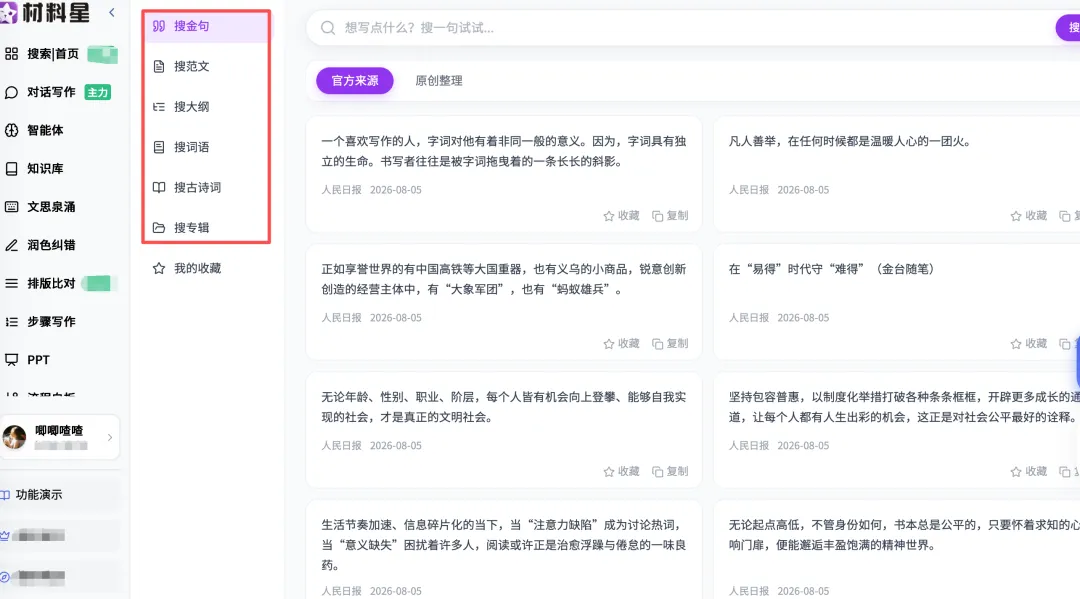
Task: Select 搜范文 document icon
Action: tap(159, 67)
